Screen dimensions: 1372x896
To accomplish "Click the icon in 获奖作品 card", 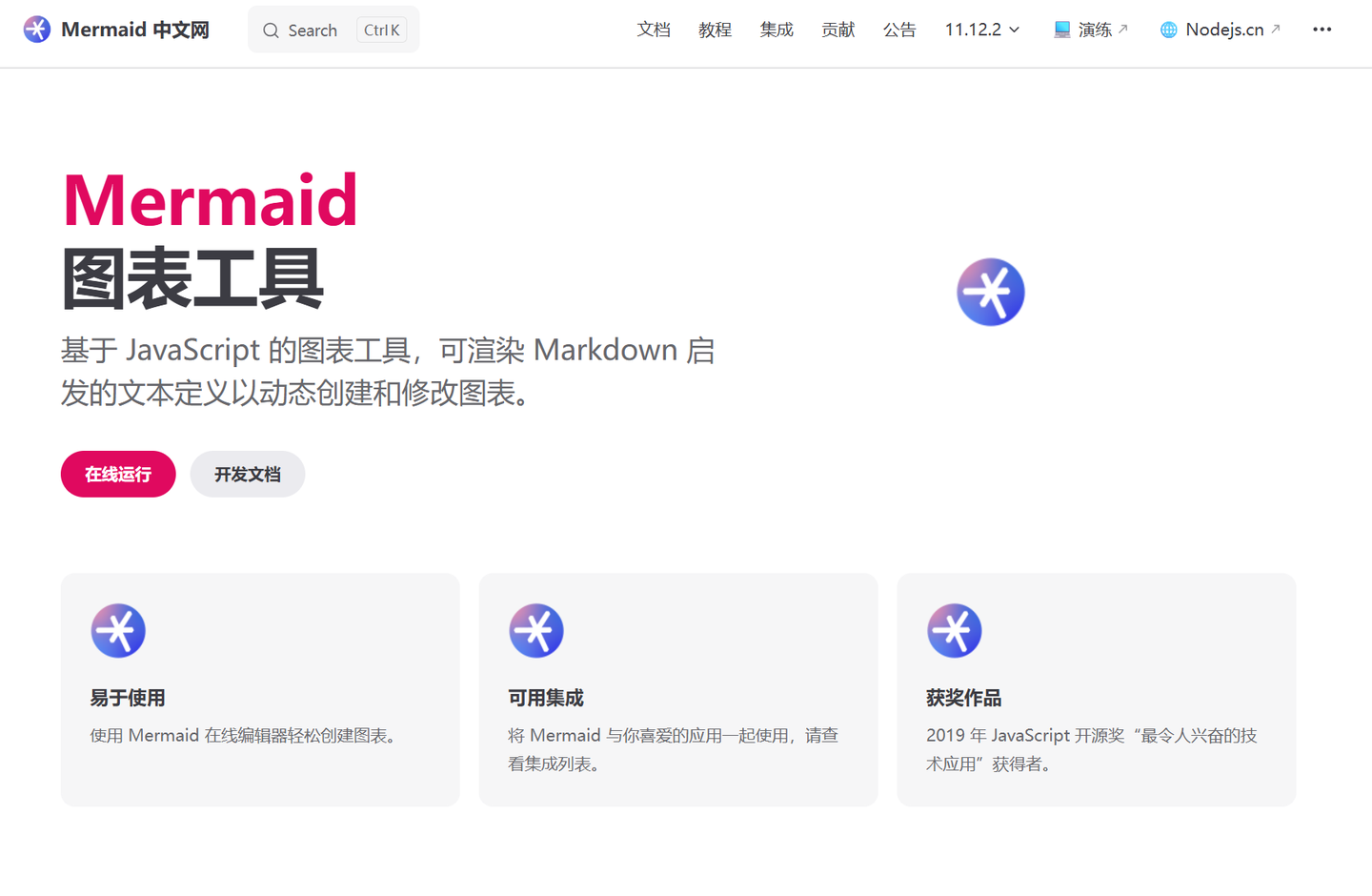I will [x=955, y=630].
